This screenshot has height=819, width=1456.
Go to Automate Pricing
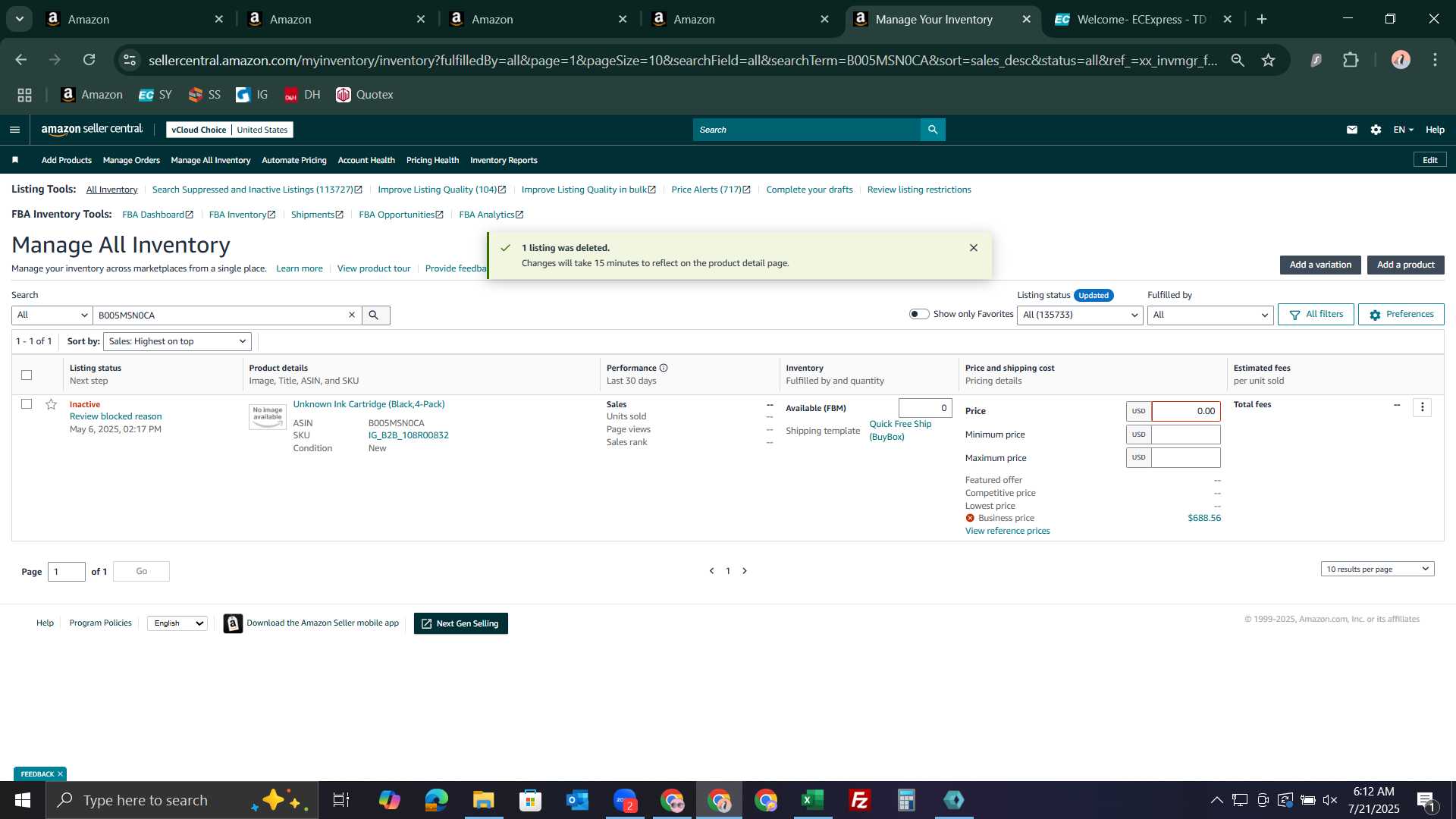[294, 160]
